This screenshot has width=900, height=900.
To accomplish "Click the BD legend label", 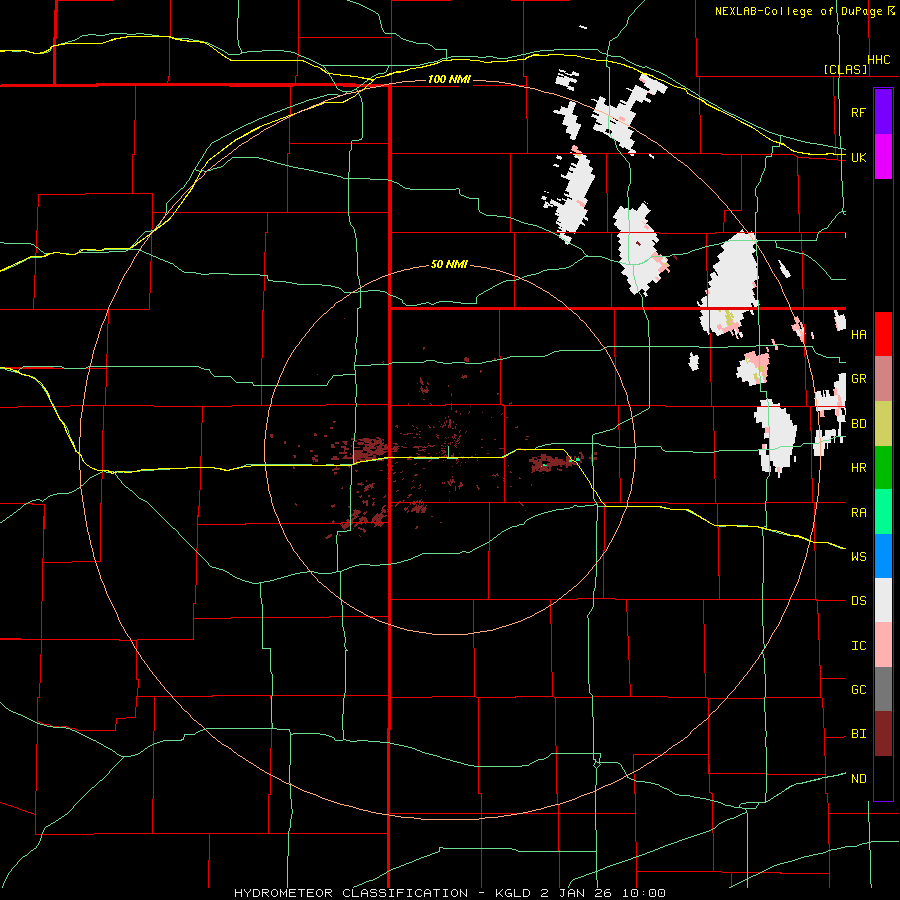I will (858, 424).
